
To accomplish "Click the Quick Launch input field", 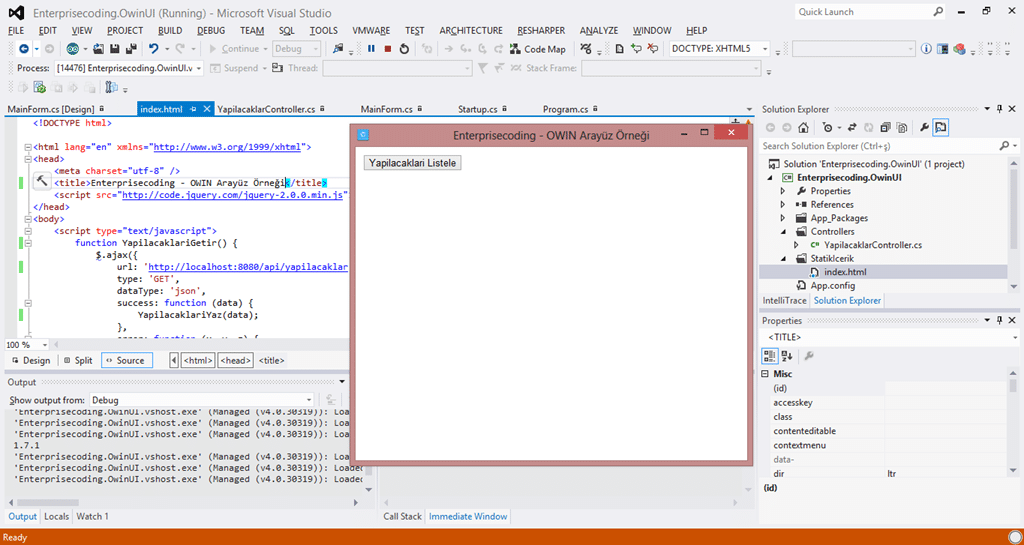I will 863,12.
